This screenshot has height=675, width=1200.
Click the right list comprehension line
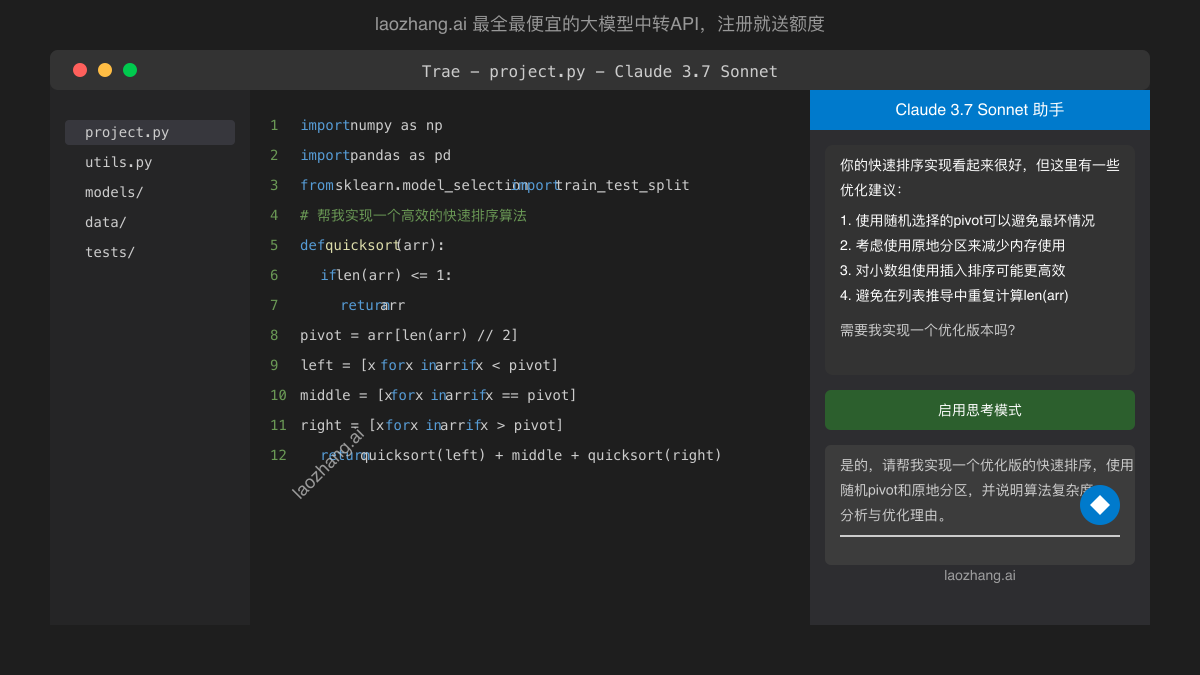coord(432,425)
